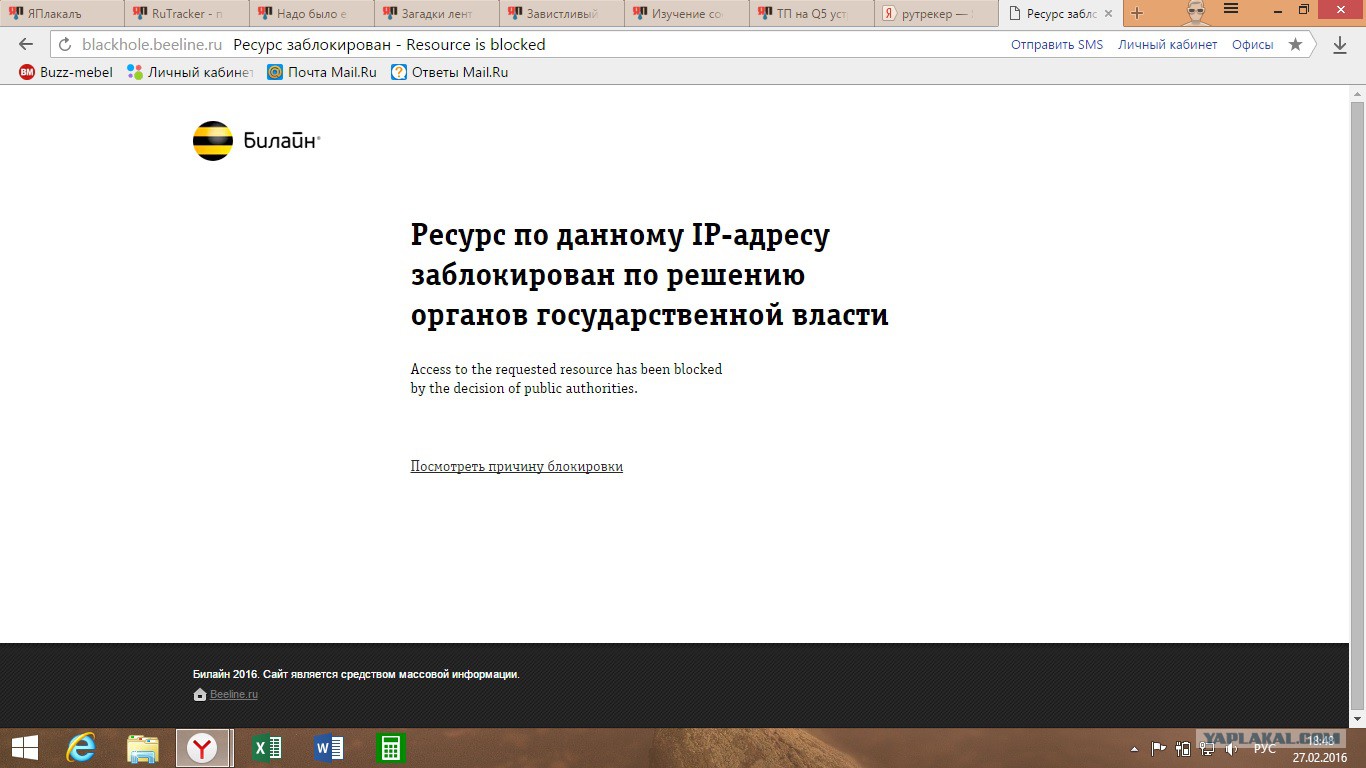Switch to the 'Надо было' tab
Viewport: 1366px width, 768px height.
tap(312, 13)
